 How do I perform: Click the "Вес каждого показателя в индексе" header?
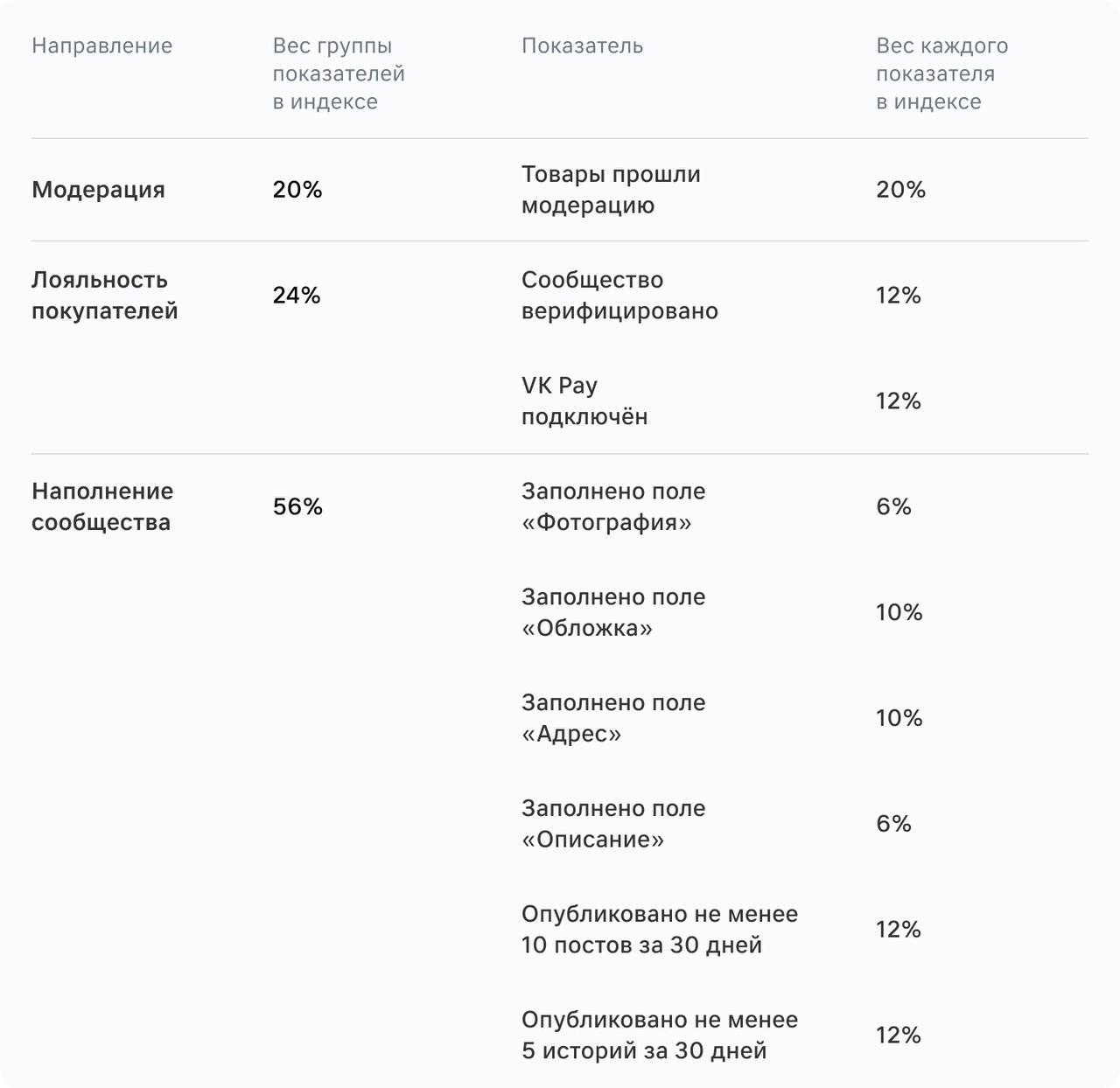[941, 73]
